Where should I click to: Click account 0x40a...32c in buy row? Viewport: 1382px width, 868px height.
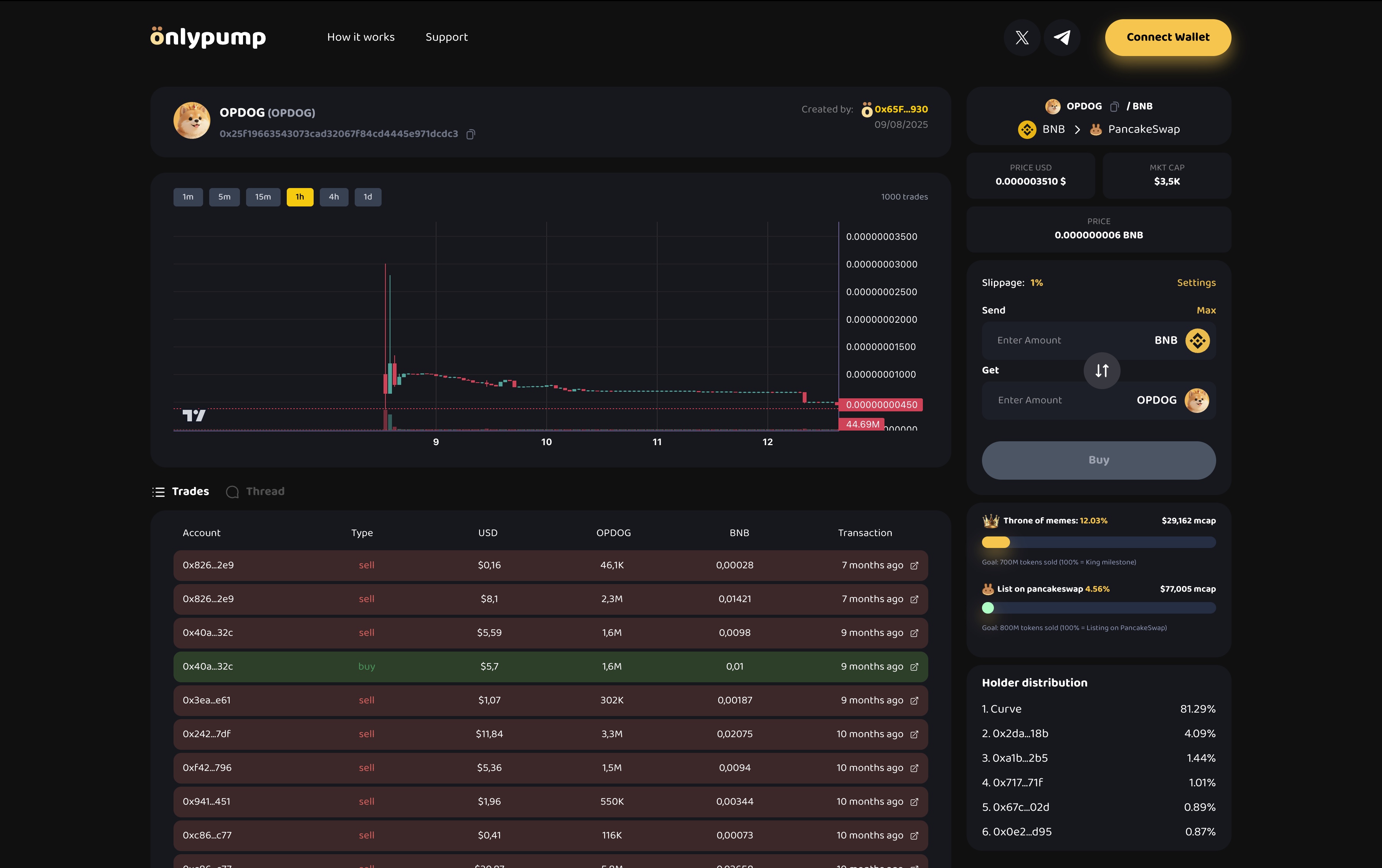(208, 667)
